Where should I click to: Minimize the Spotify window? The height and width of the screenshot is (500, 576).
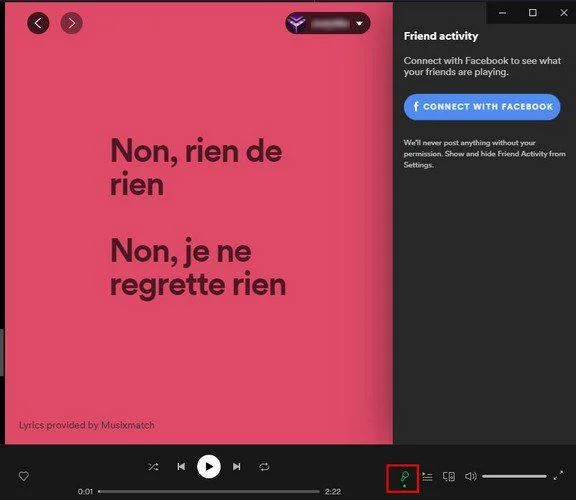click(x=503, y=13)
